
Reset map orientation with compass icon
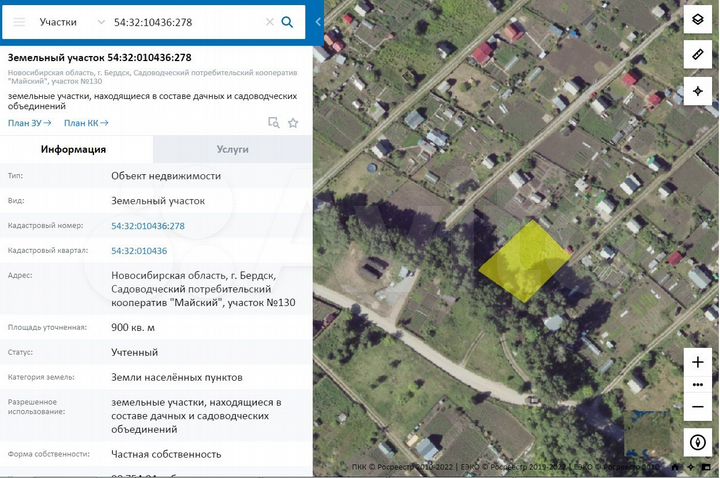(x=697, y=442)
